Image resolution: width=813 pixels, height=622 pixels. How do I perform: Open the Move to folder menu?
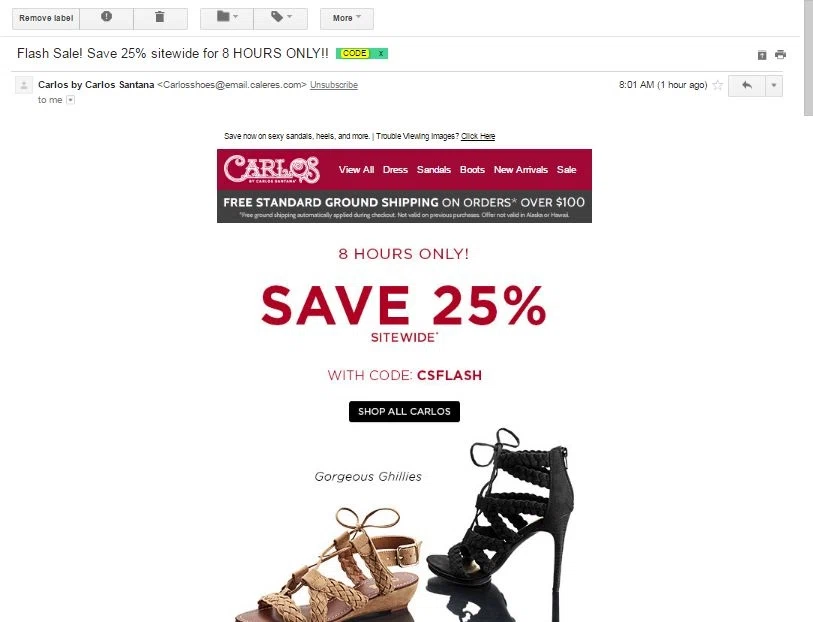(227, 18)
